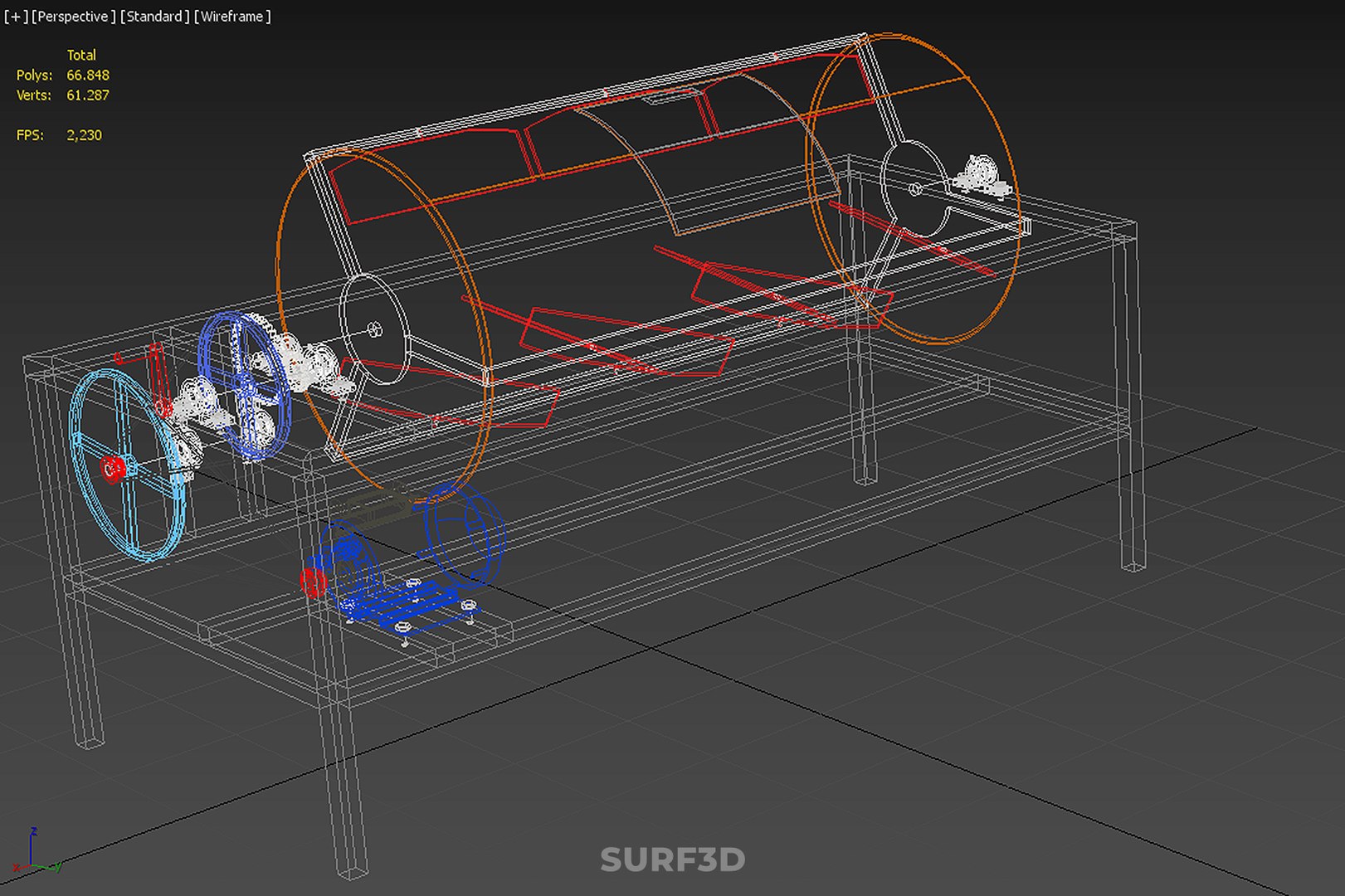Open the [Standard] viewport label menu
1345x896 pixels.
(x=154, y=17)
